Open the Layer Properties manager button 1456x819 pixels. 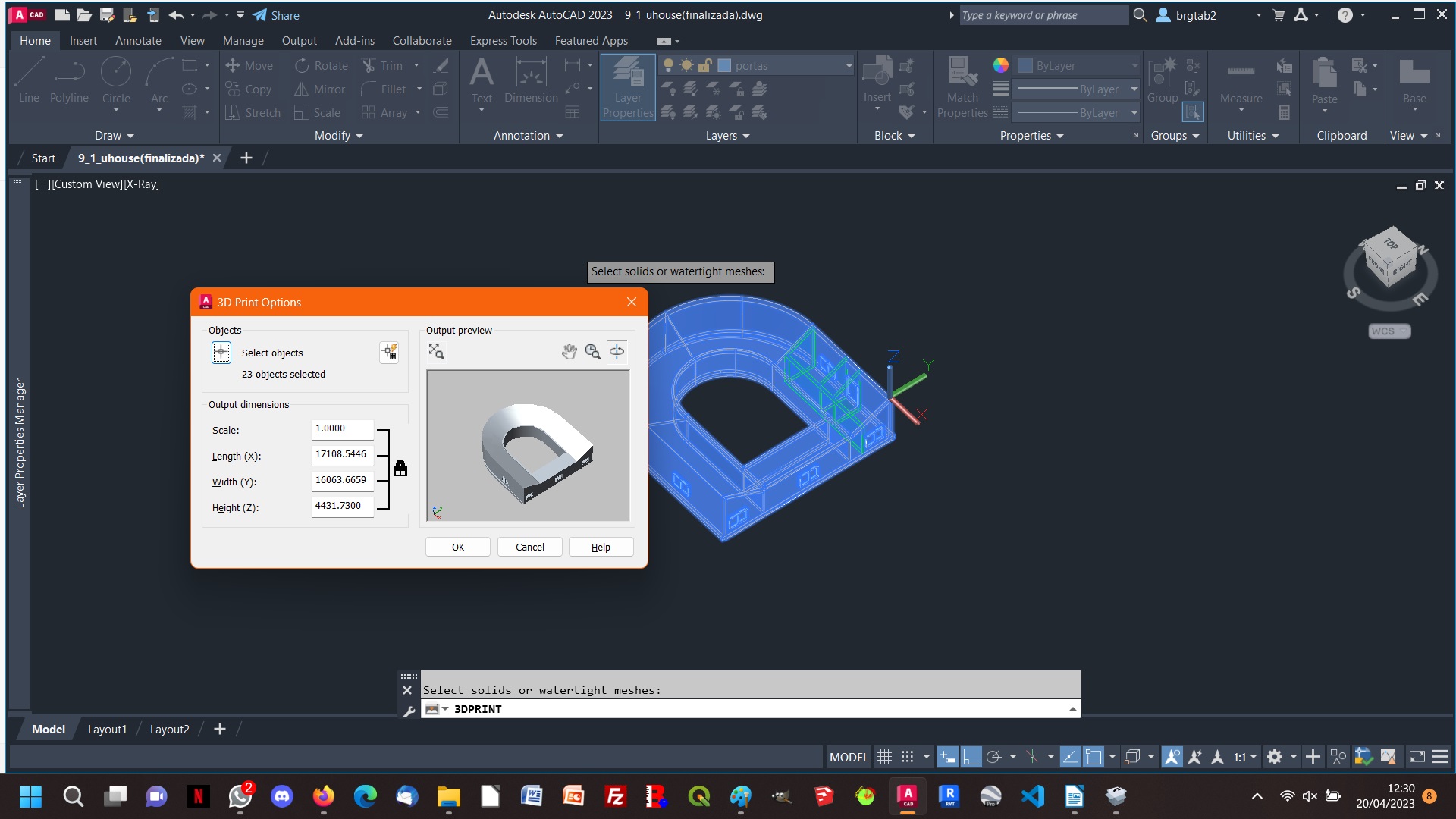click(628, 87)
